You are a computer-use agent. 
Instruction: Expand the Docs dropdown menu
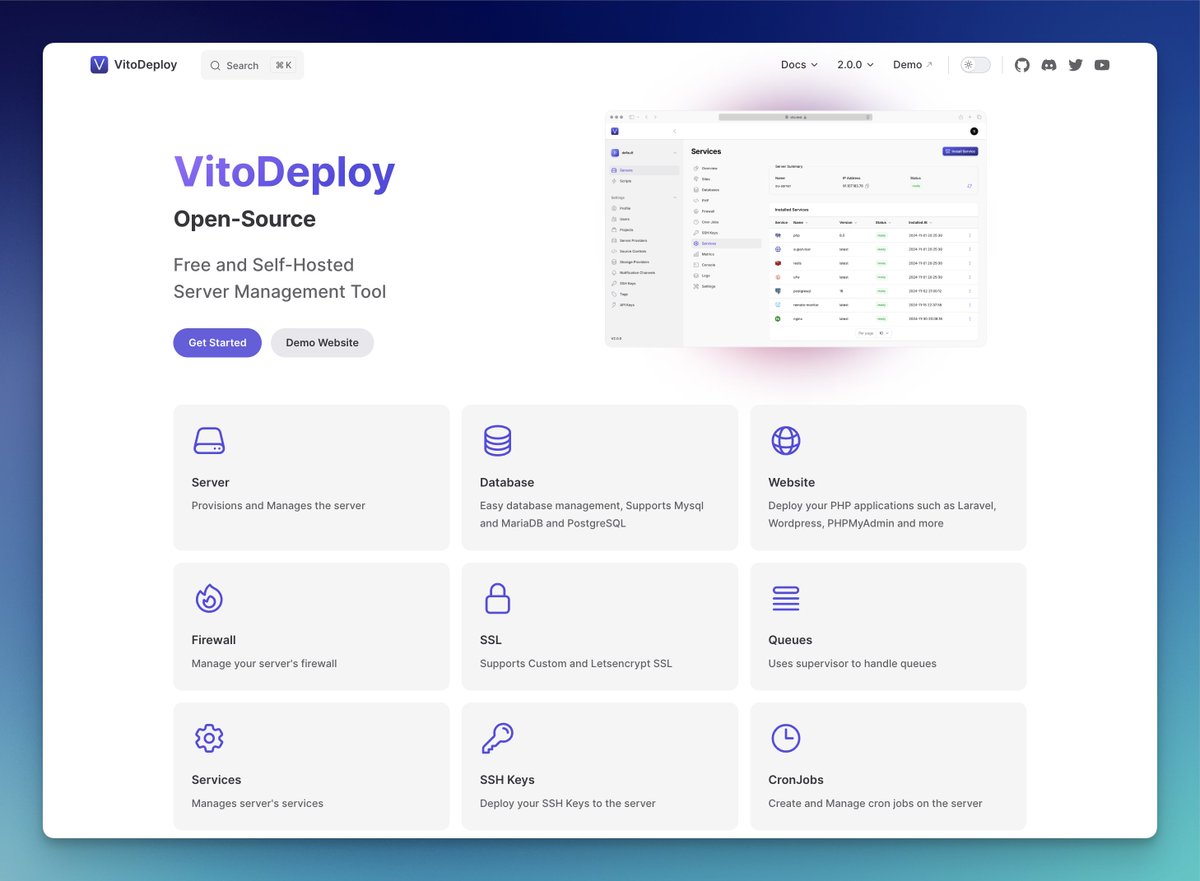point(799,64)
